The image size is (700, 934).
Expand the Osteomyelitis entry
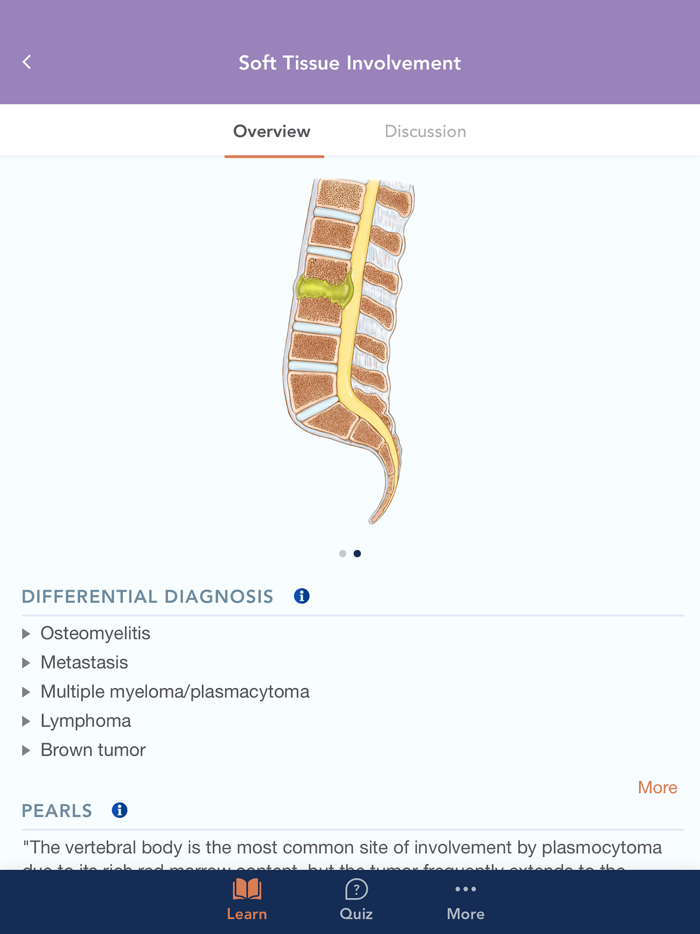(x=95, y=633)
